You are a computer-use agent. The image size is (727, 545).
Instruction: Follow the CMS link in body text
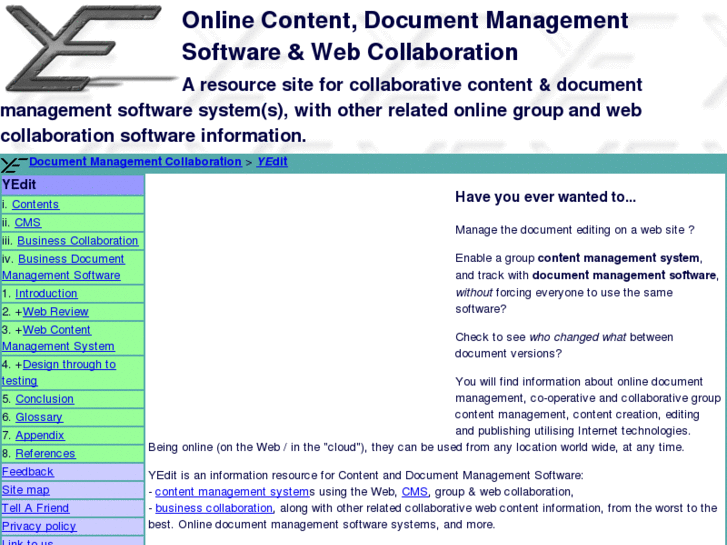tap(415, 492)
